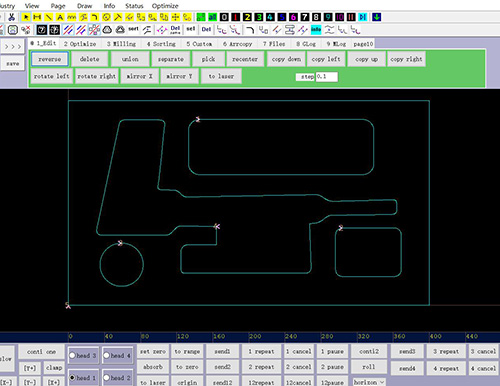Viewport: 500px width, 386px height.
Task: Click the reverse button
Action: 50,59
